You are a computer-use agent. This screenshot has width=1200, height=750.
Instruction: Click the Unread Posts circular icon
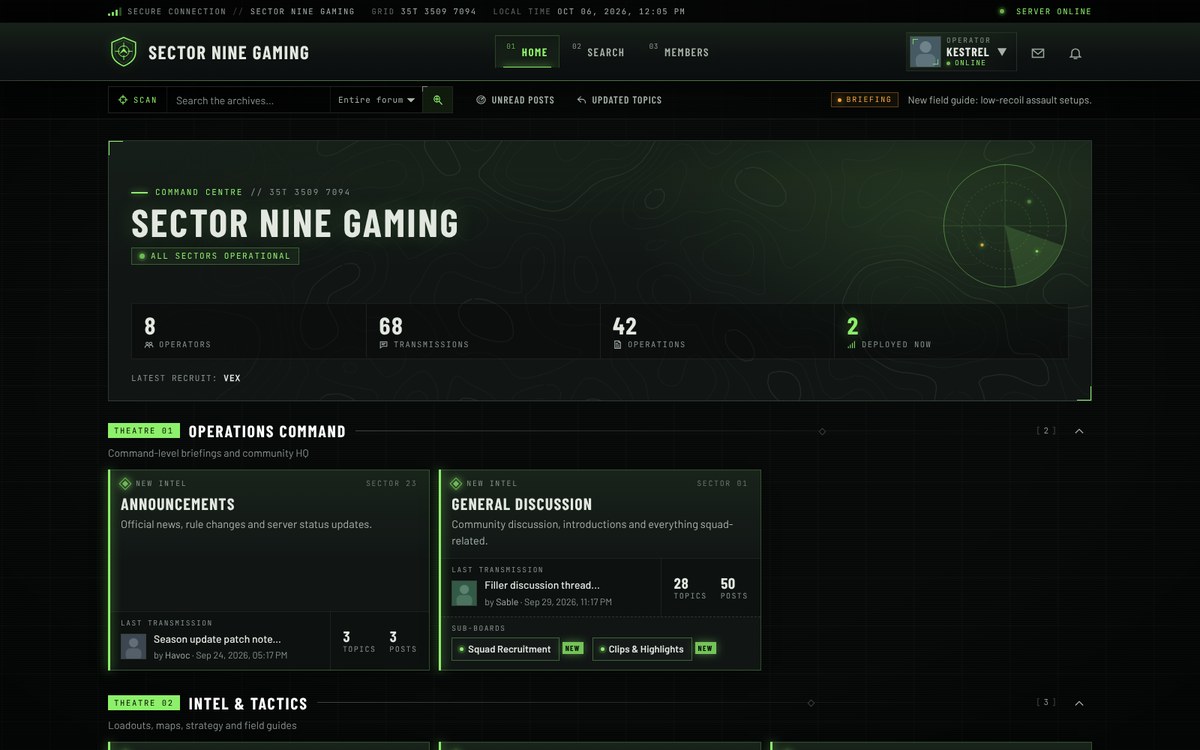click(x=481, y=100)
